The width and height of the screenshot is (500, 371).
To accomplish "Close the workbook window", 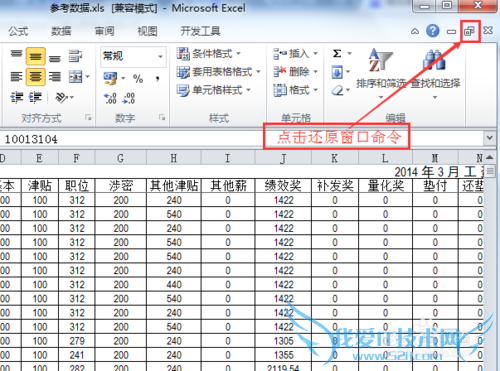I will (488, 31).
